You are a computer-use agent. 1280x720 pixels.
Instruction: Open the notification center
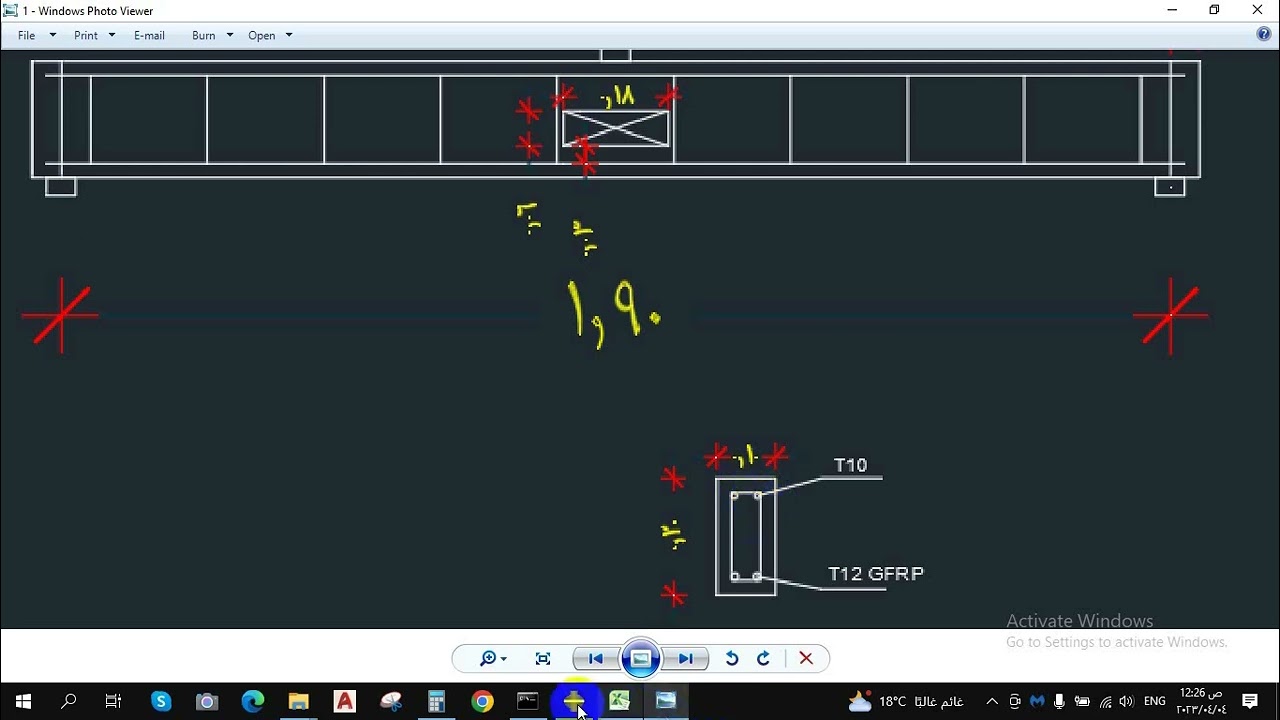coord(1250,702)
